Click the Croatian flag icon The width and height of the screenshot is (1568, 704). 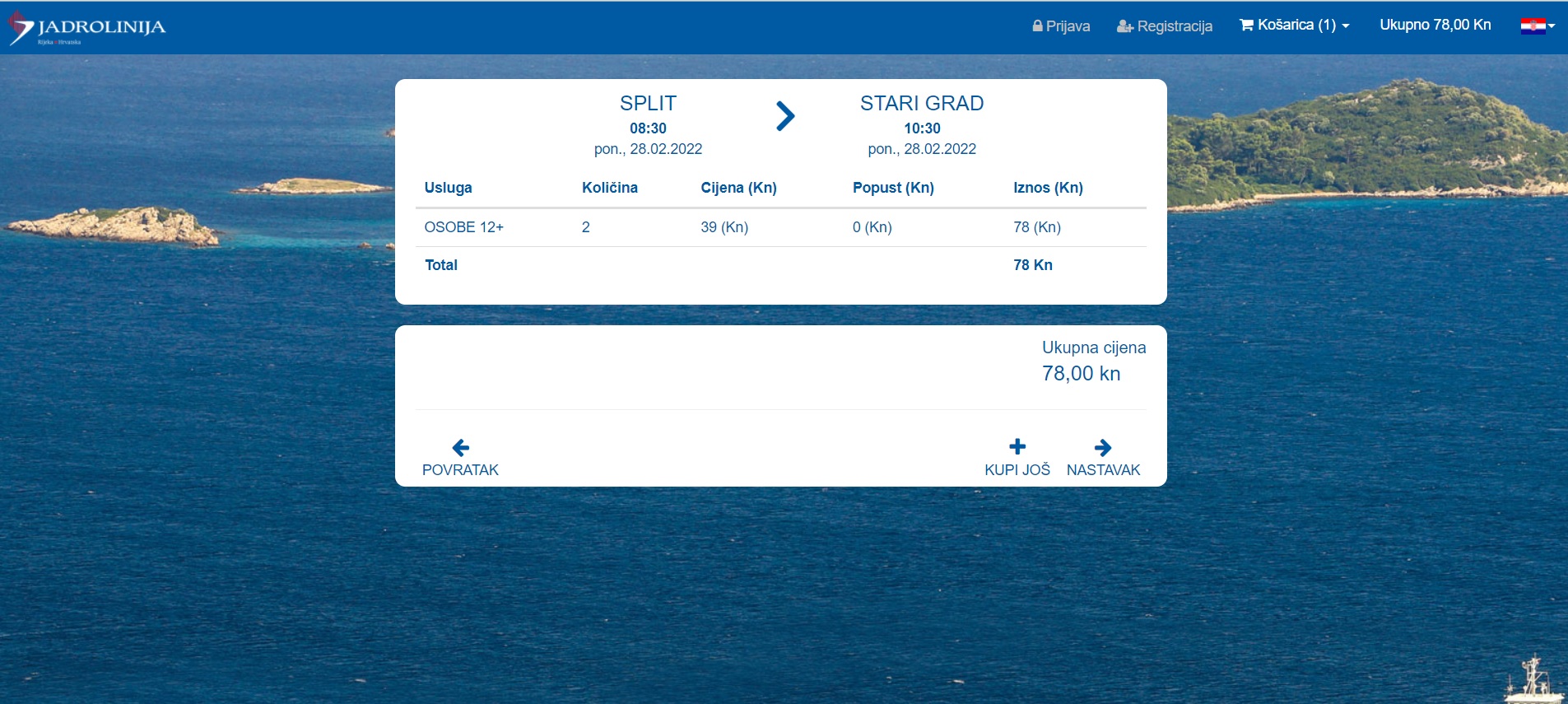pyautogui.click(x=1532, y=26)
